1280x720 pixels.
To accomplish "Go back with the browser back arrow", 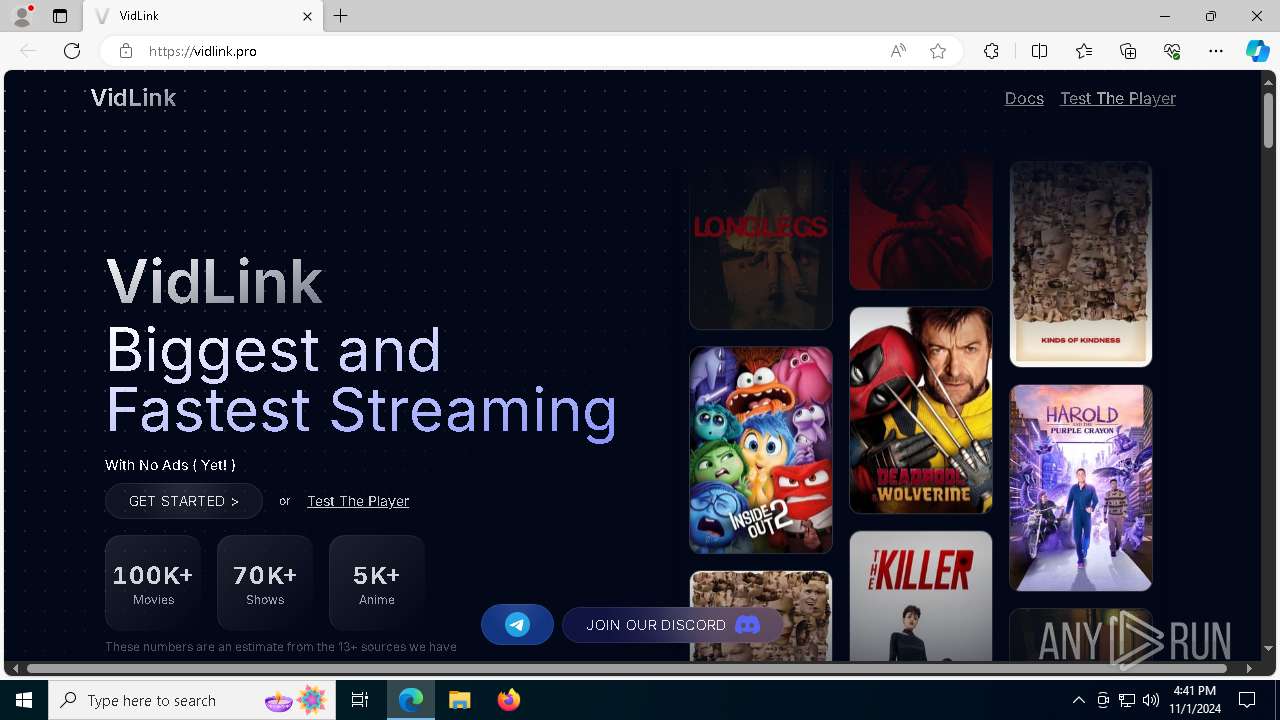I will pyautogui.click(x=28, y=51).
